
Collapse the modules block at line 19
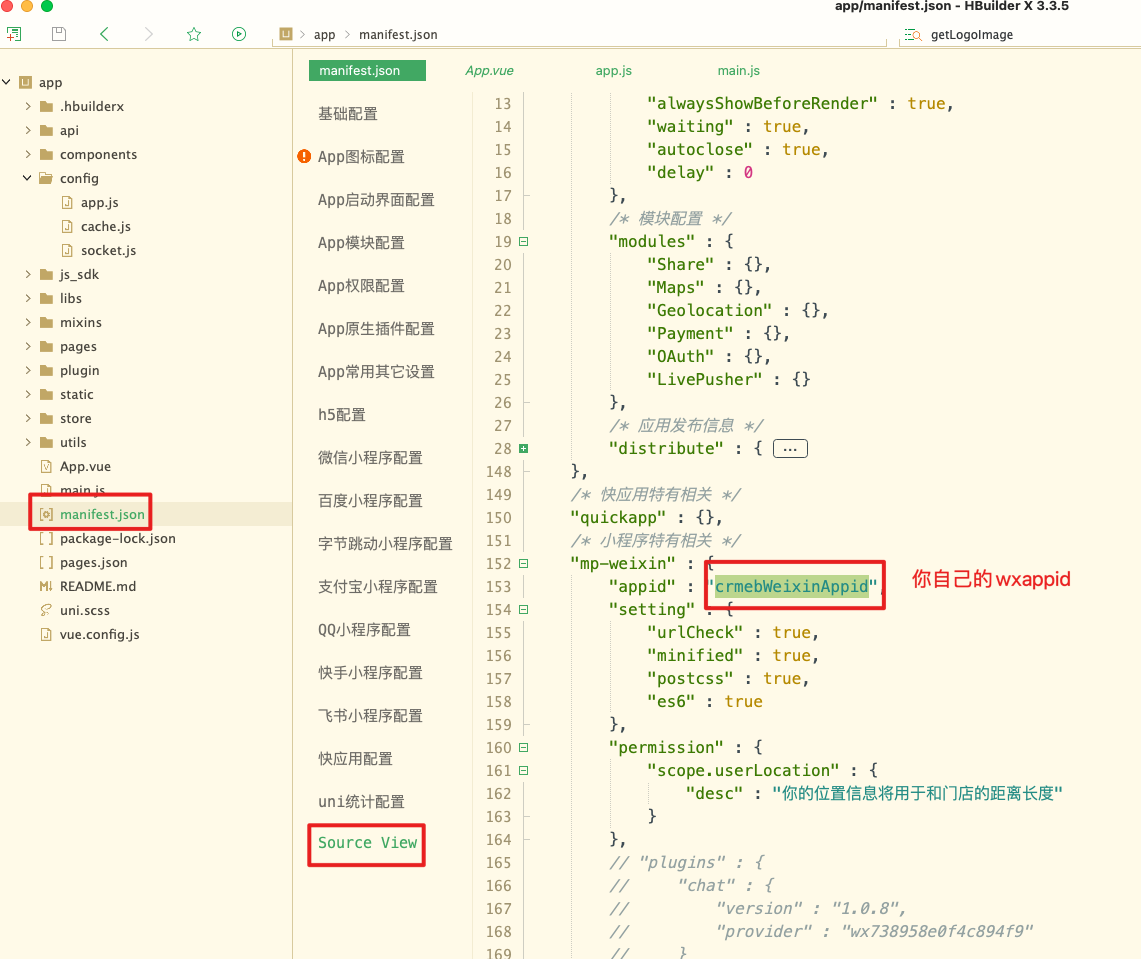pos(523,241)
